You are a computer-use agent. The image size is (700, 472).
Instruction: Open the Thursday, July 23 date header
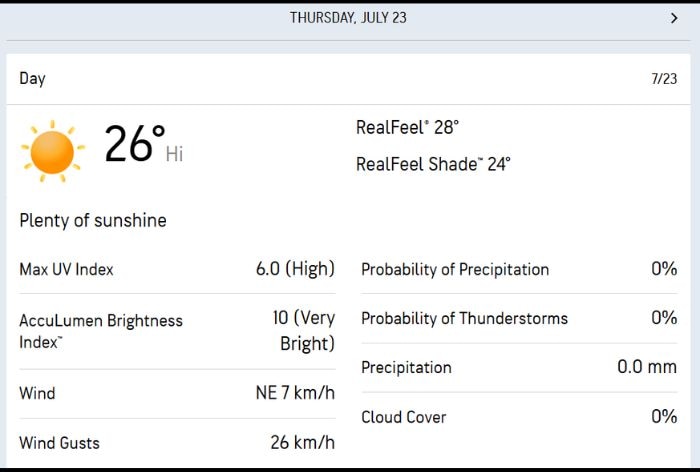348,18
